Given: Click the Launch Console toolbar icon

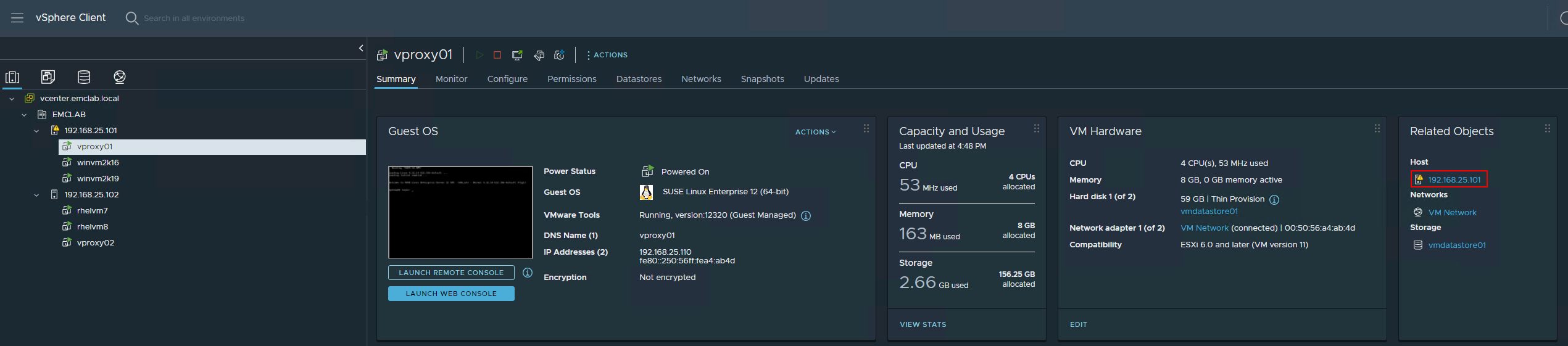Looking at the screenshot, I should (x=517, y=55).
